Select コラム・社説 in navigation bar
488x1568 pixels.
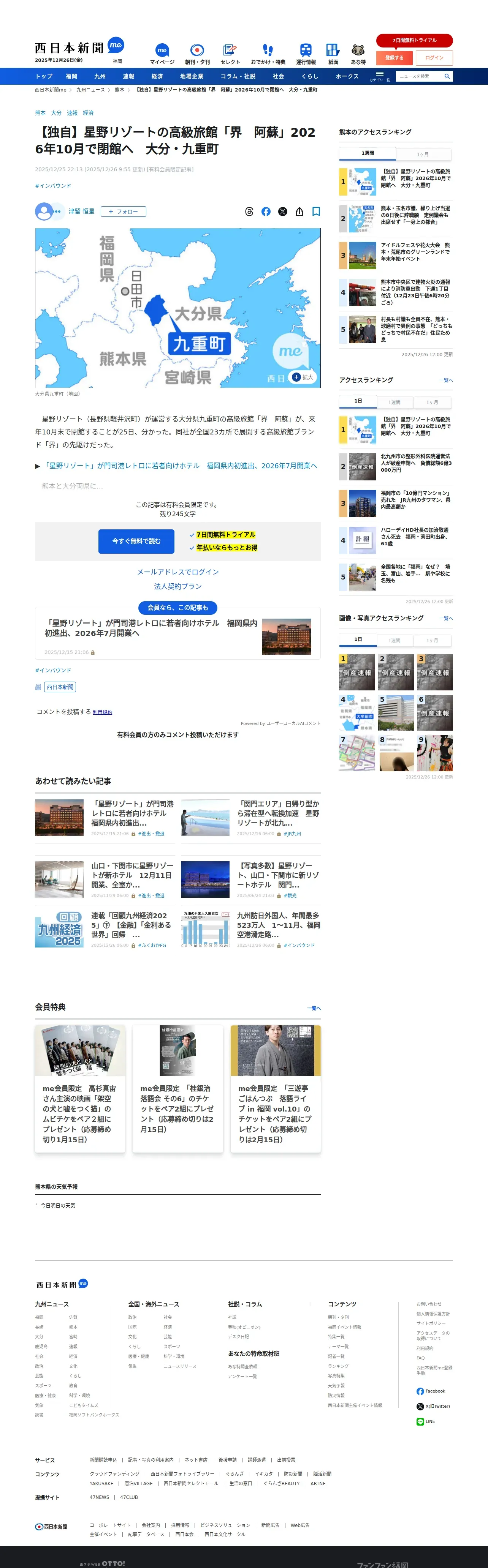pyautogui.click(x=238, y=76)
